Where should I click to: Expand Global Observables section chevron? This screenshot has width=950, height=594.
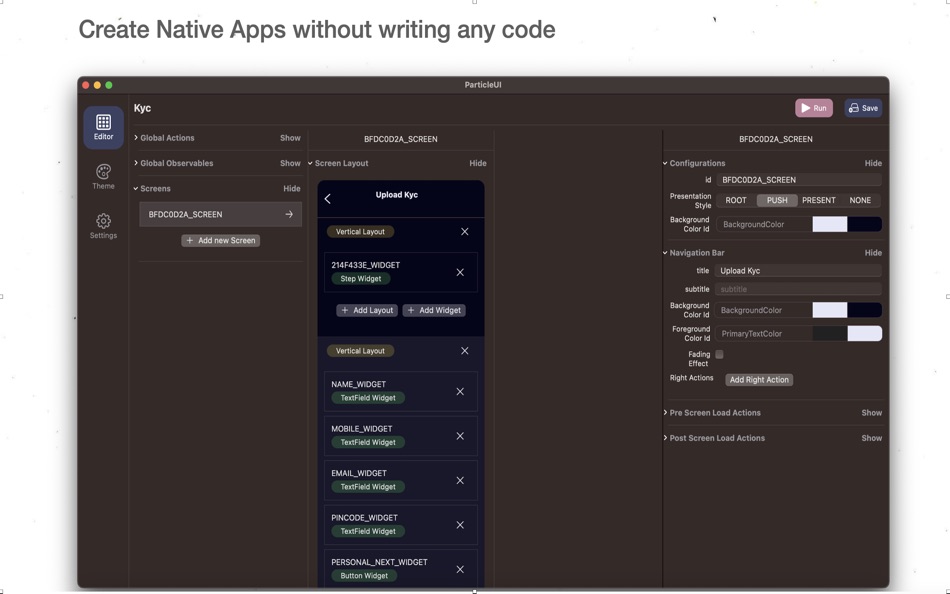[x=136, y=163]
